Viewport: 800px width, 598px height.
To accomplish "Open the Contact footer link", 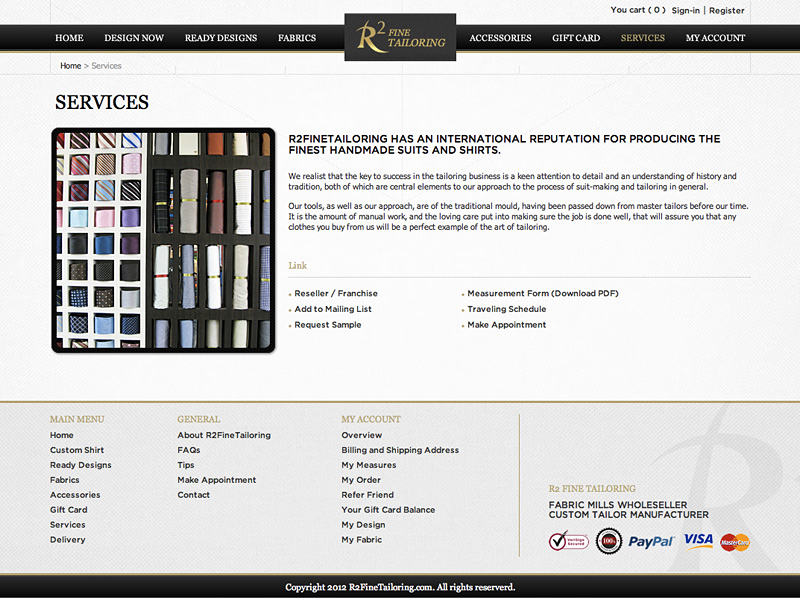I will point(193,495).
